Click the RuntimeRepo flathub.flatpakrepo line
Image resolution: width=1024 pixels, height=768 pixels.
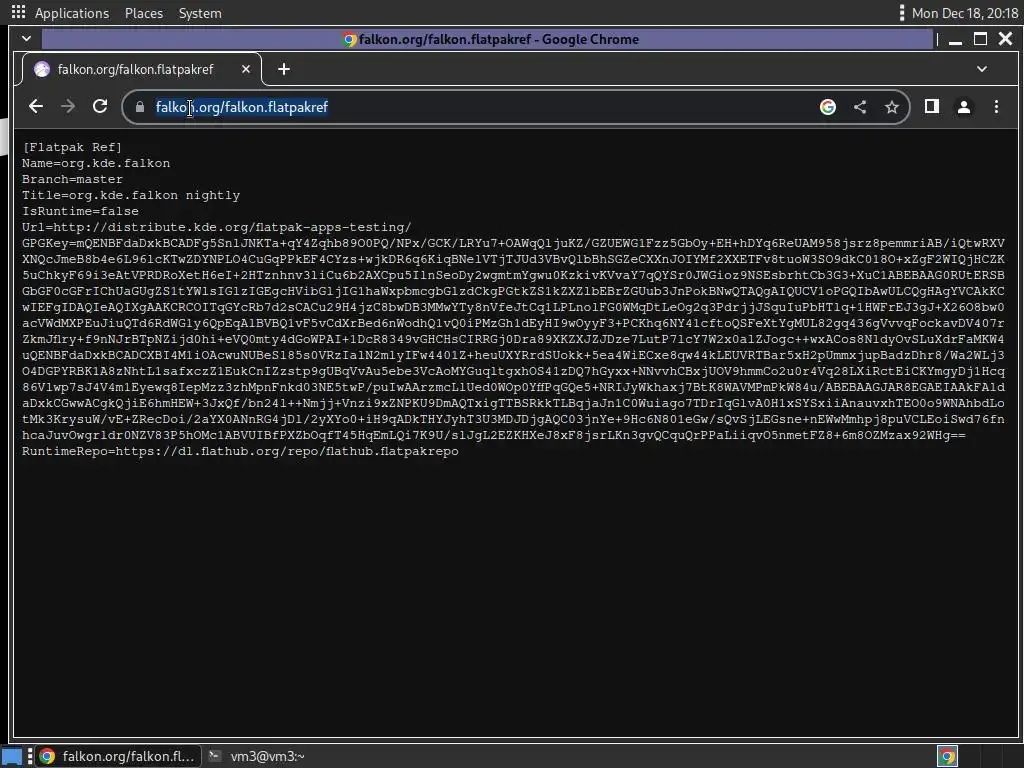click(x=240, y=451)
